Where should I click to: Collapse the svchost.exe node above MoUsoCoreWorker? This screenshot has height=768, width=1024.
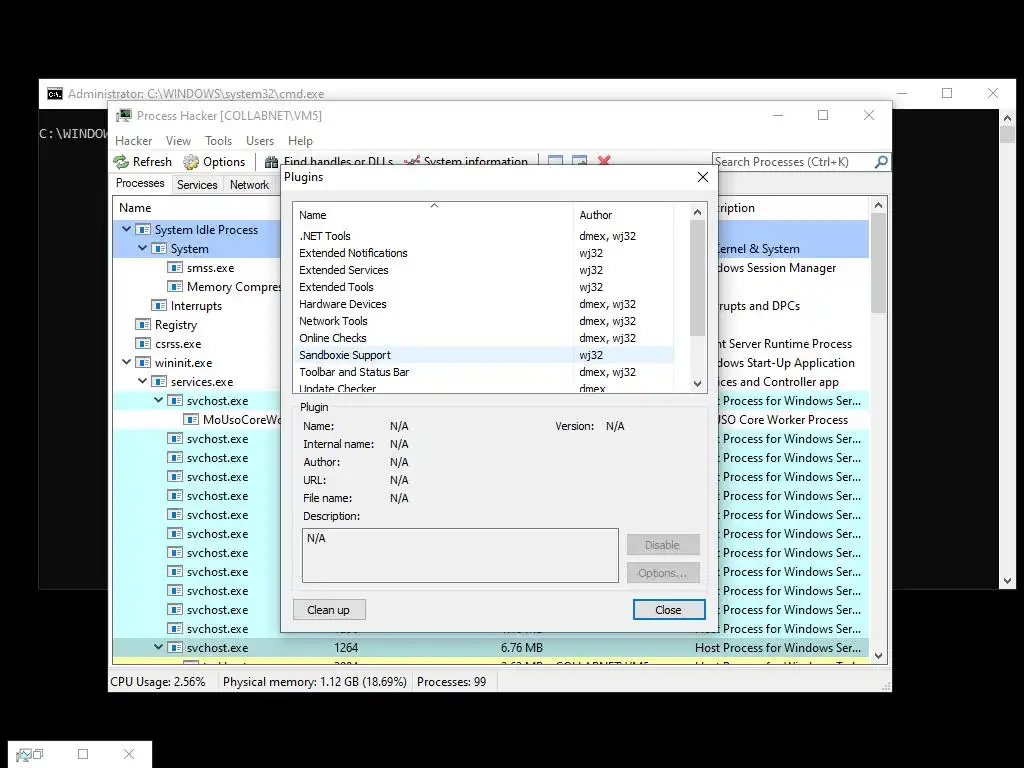point(158,400)
